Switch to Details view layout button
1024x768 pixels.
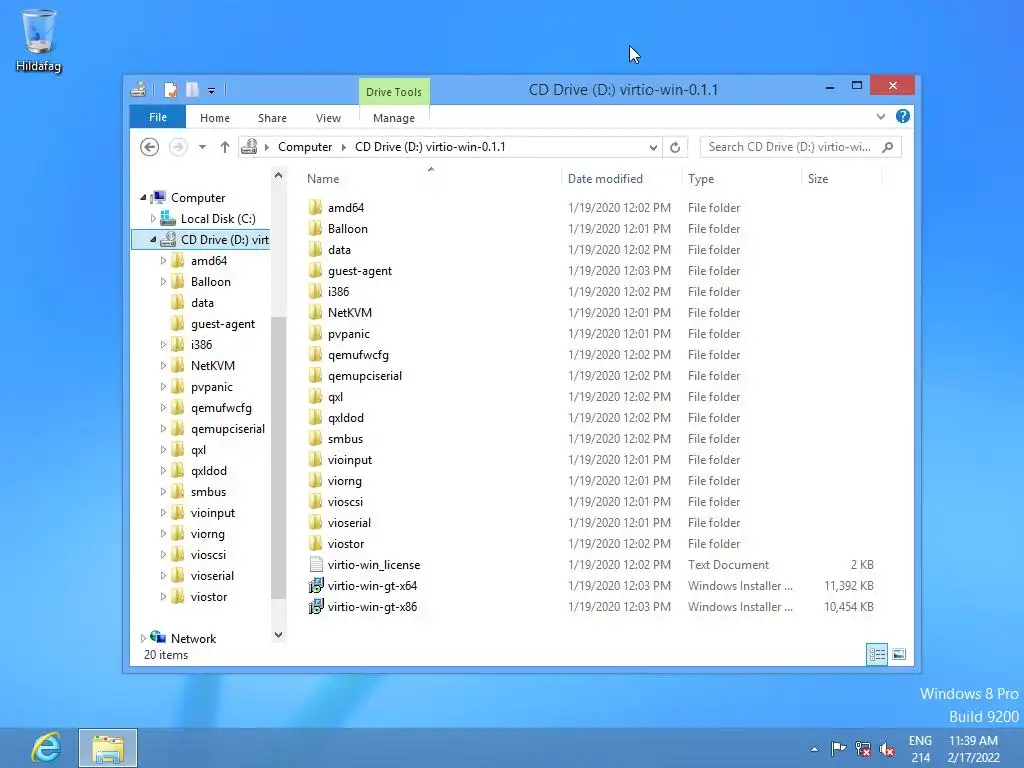point(876,654)
